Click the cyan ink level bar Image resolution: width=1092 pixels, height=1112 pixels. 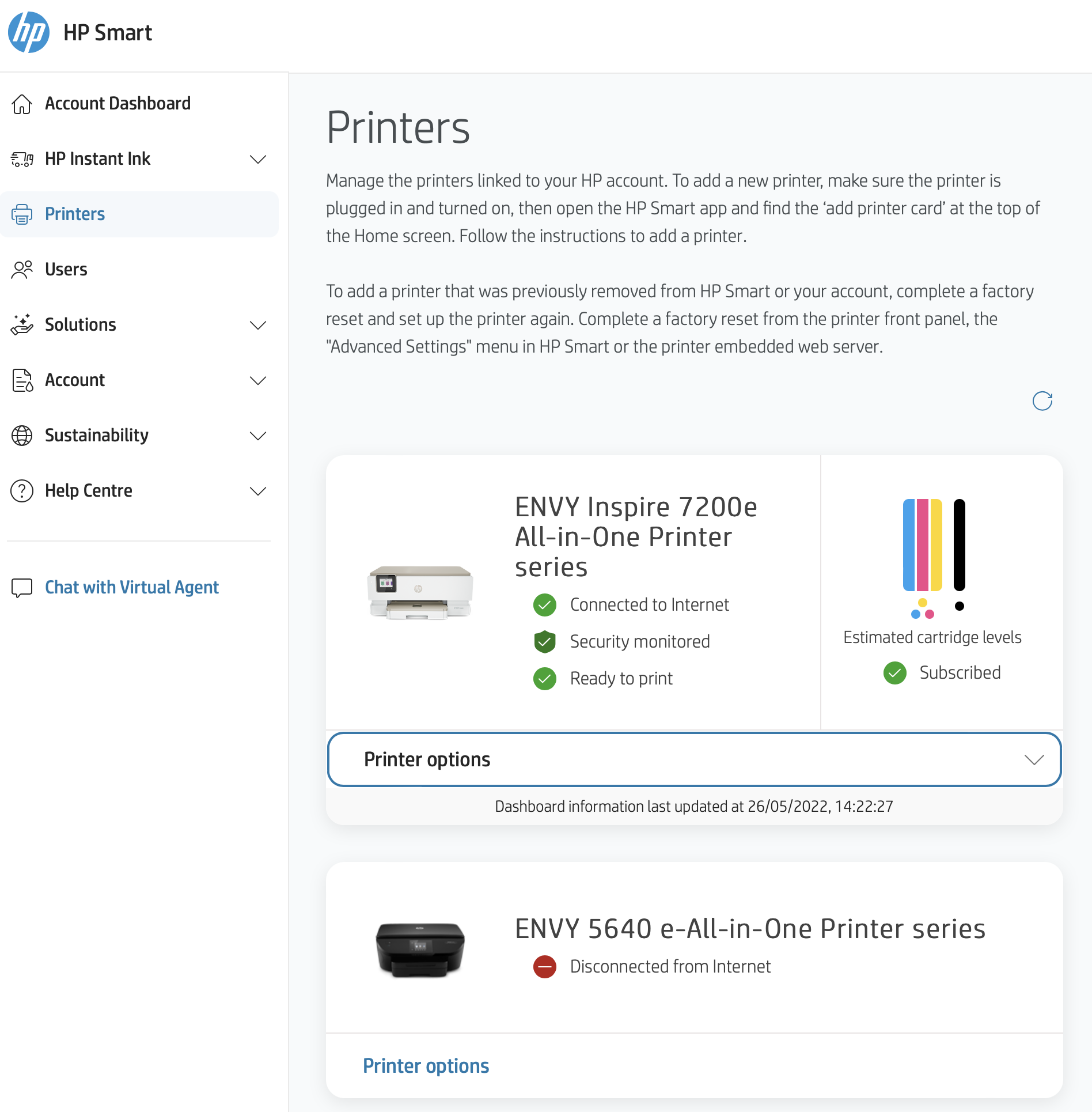pos(909,545)
